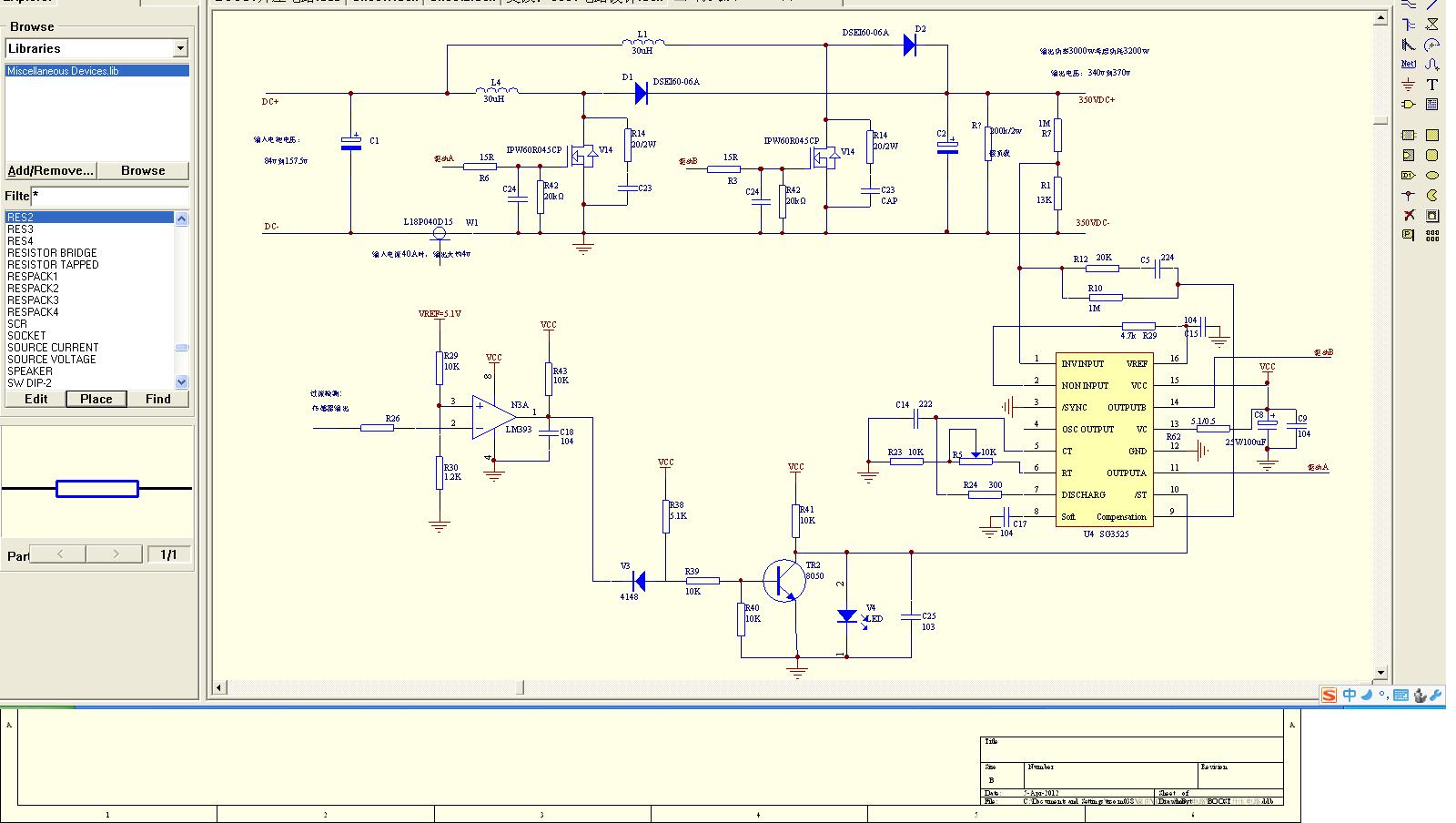Pick the ellipse drawing tool
Viewport: 1456px width, 823px height.
[1431, 176]
